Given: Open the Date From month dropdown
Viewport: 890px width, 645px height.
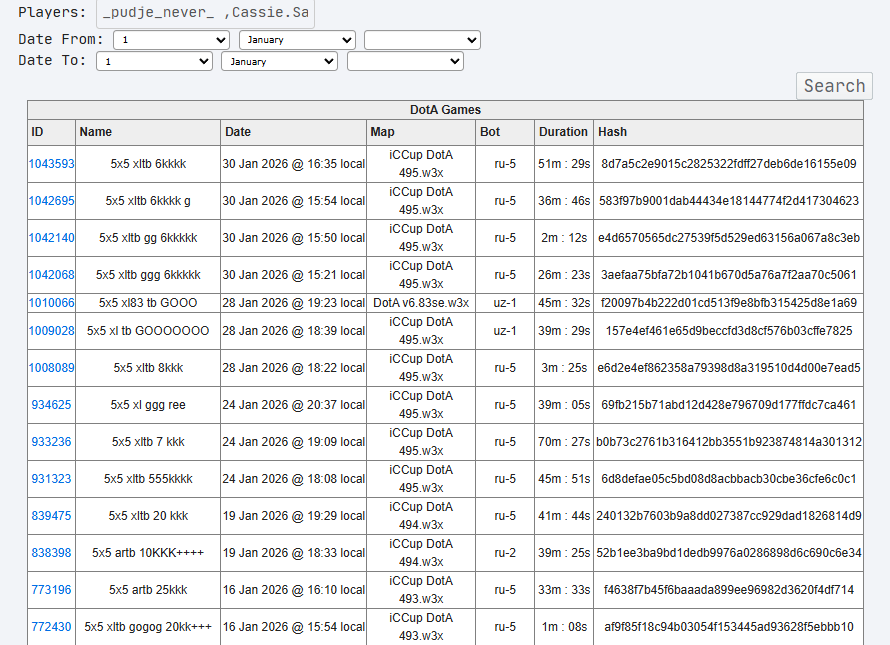Looking at the screenshot, I should [x=297, y=40].
